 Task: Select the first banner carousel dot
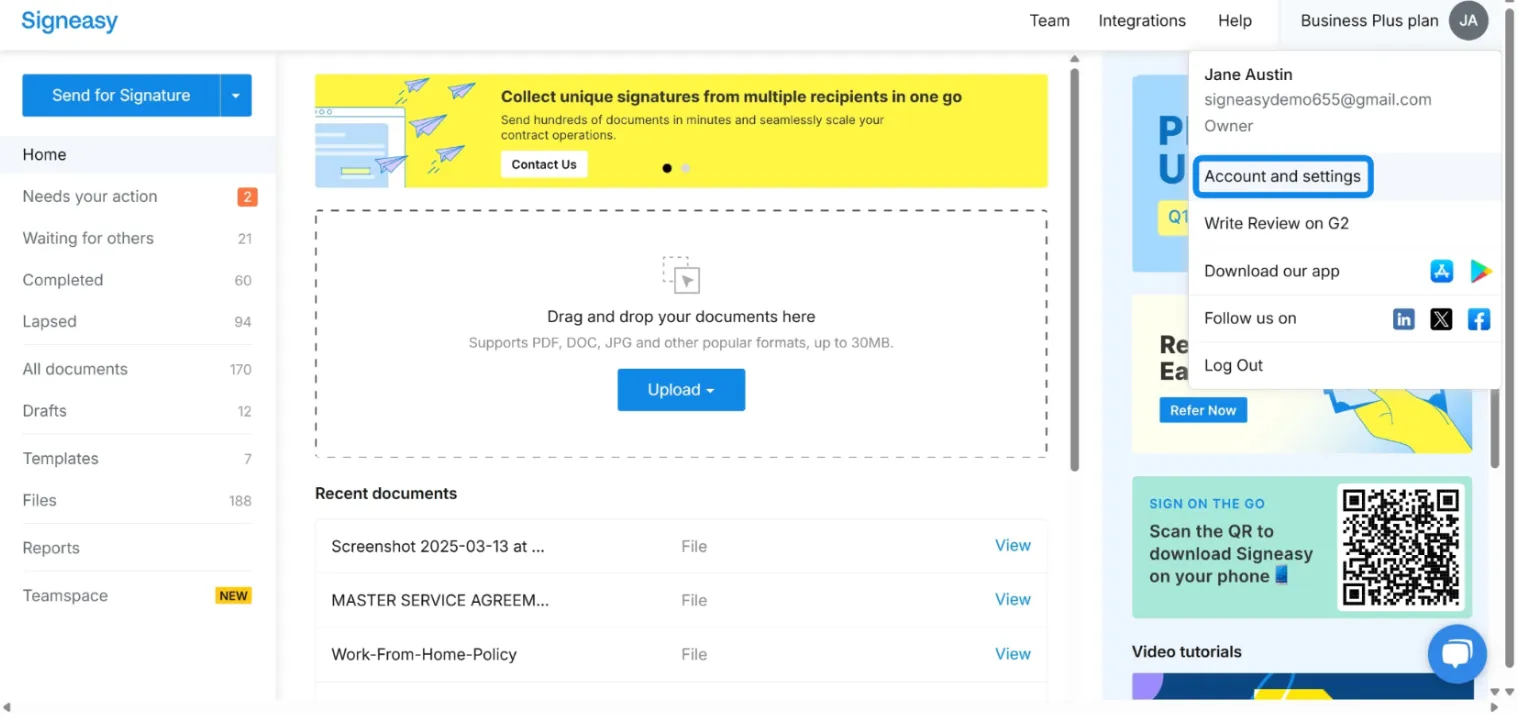[667, 168]
